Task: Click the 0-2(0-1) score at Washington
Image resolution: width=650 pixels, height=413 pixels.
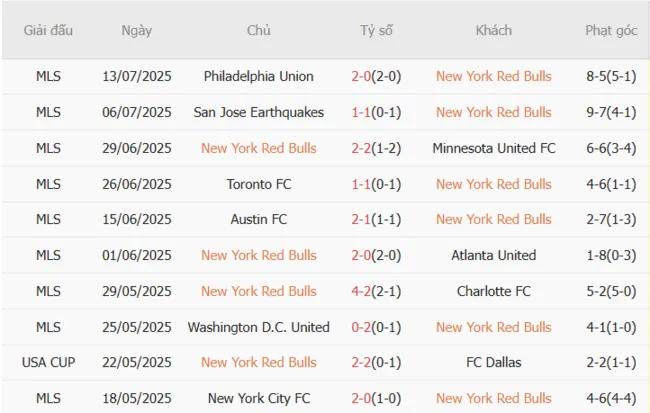Action: click(x=376, y=327)
